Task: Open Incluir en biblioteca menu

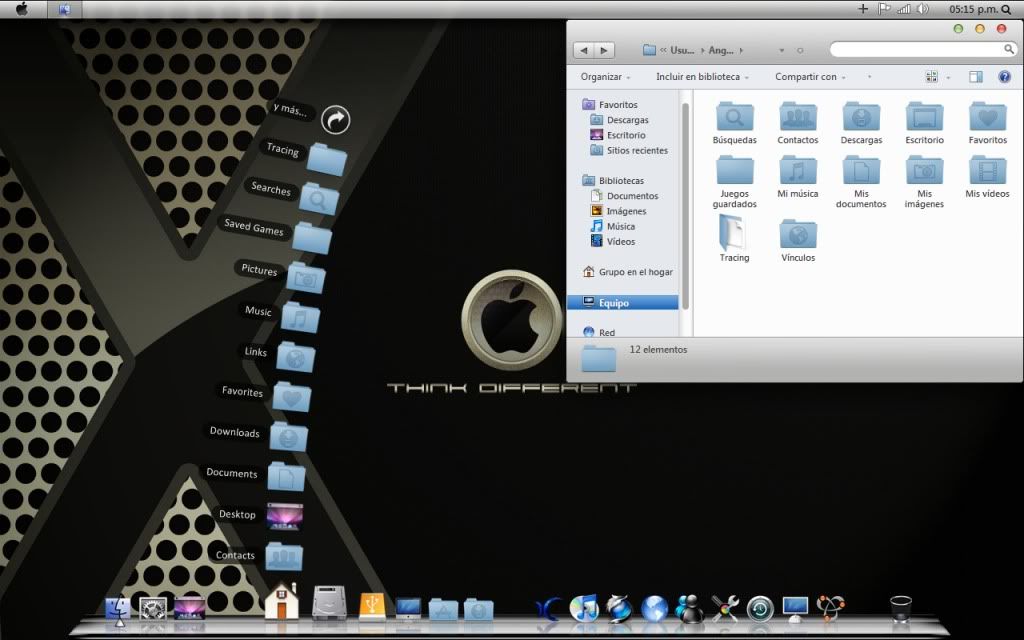Action: pos(702,76)
